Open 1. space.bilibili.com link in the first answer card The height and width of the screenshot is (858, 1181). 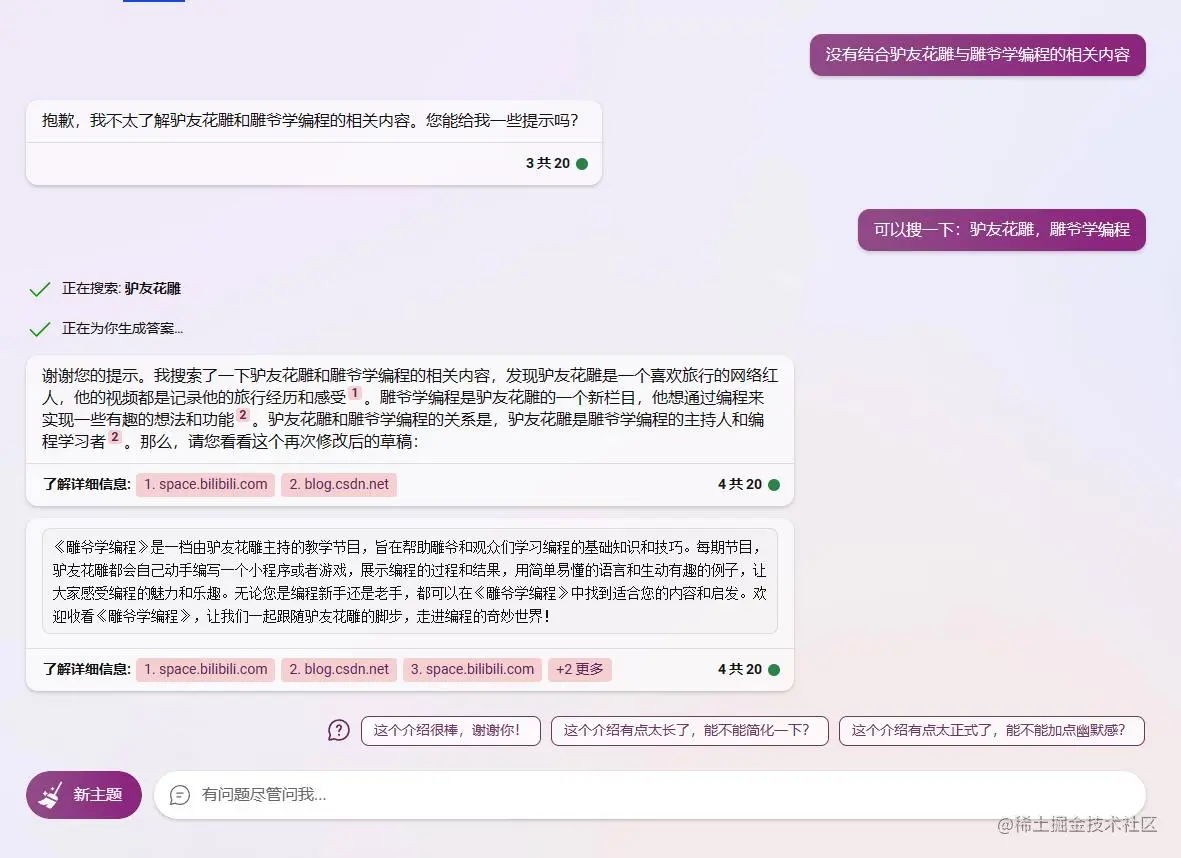coord(206,484)
